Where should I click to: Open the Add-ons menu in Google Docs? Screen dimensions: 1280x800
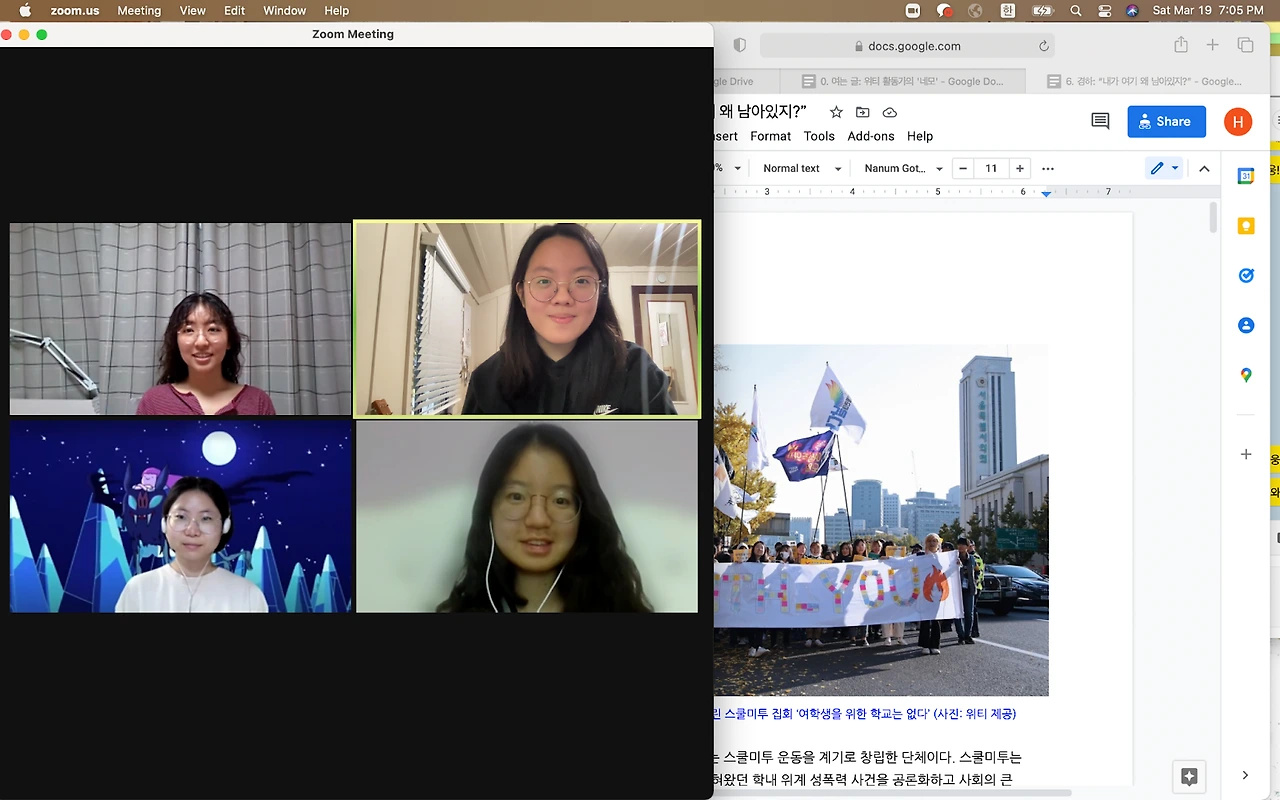pos(871,136)
